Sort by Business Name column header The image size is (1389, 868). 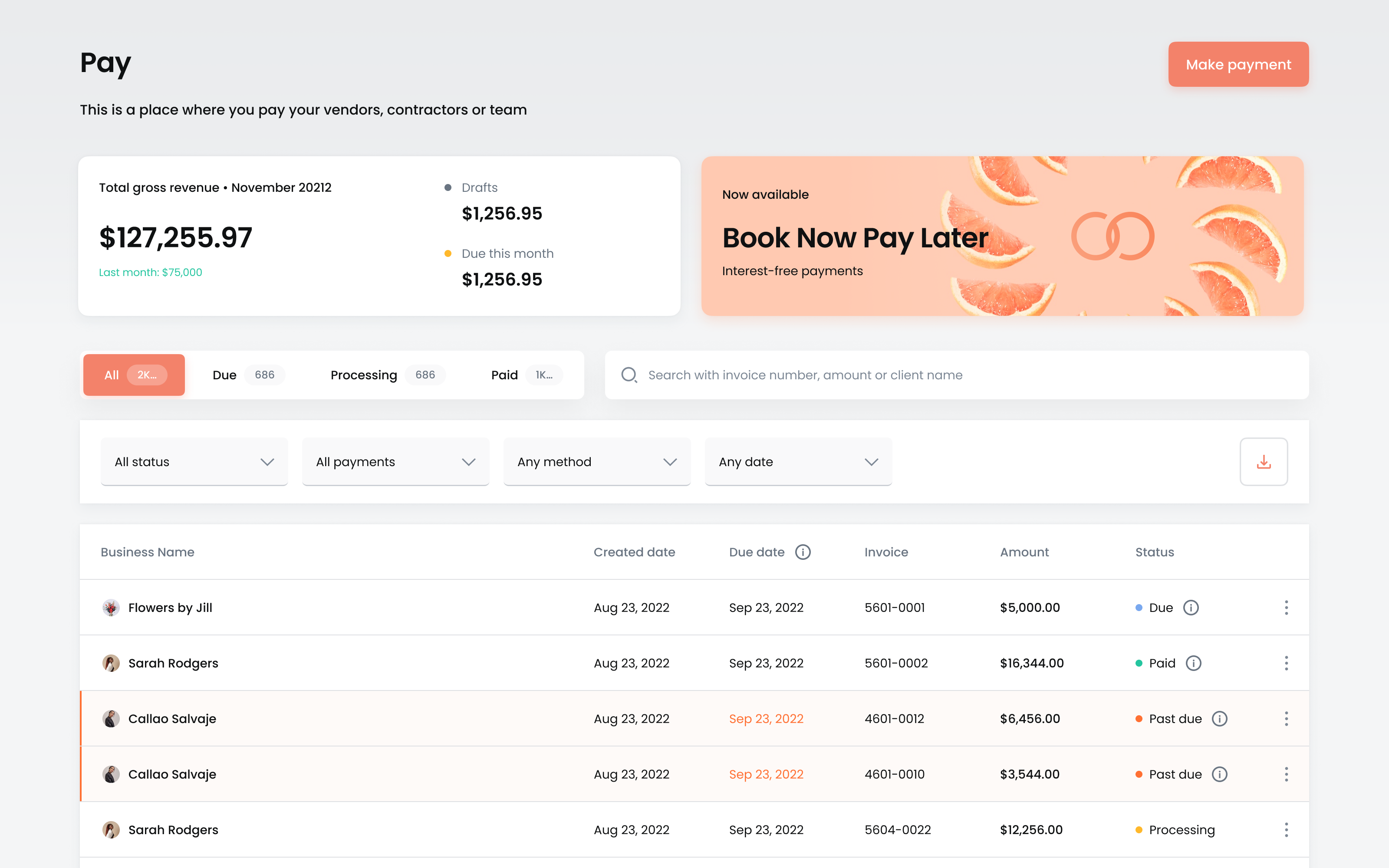point(148,552)
